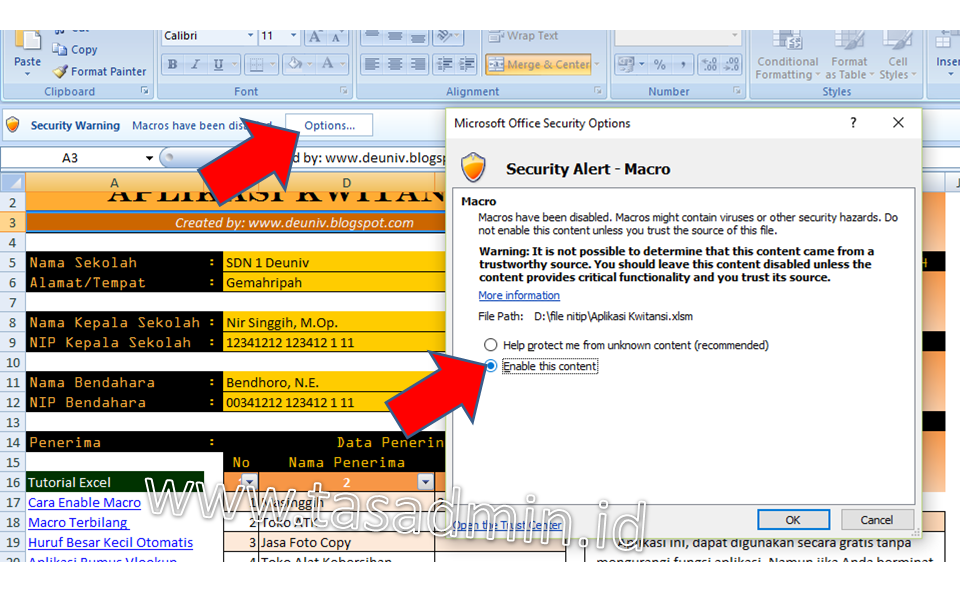Expand the Underline style arrow
This screenshot has width=960, height=600.
click(234, 64)
